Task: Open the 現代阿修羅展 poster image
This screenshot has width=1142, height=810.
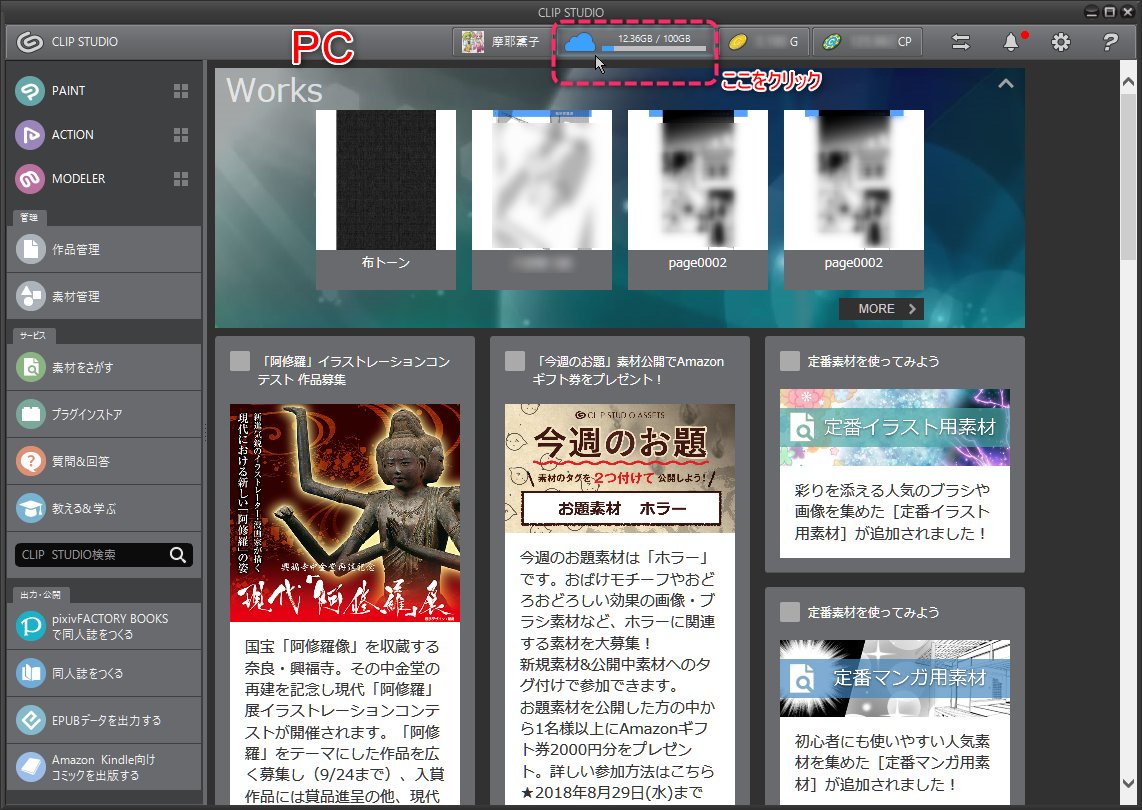Action: click(345, 513)
